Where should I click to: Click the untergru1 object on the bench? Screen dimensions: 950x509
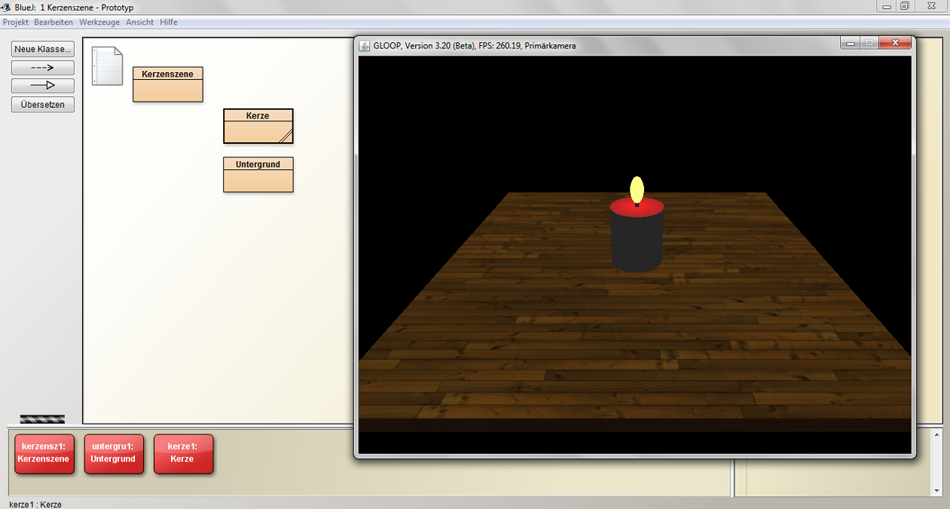pos(113,453)
